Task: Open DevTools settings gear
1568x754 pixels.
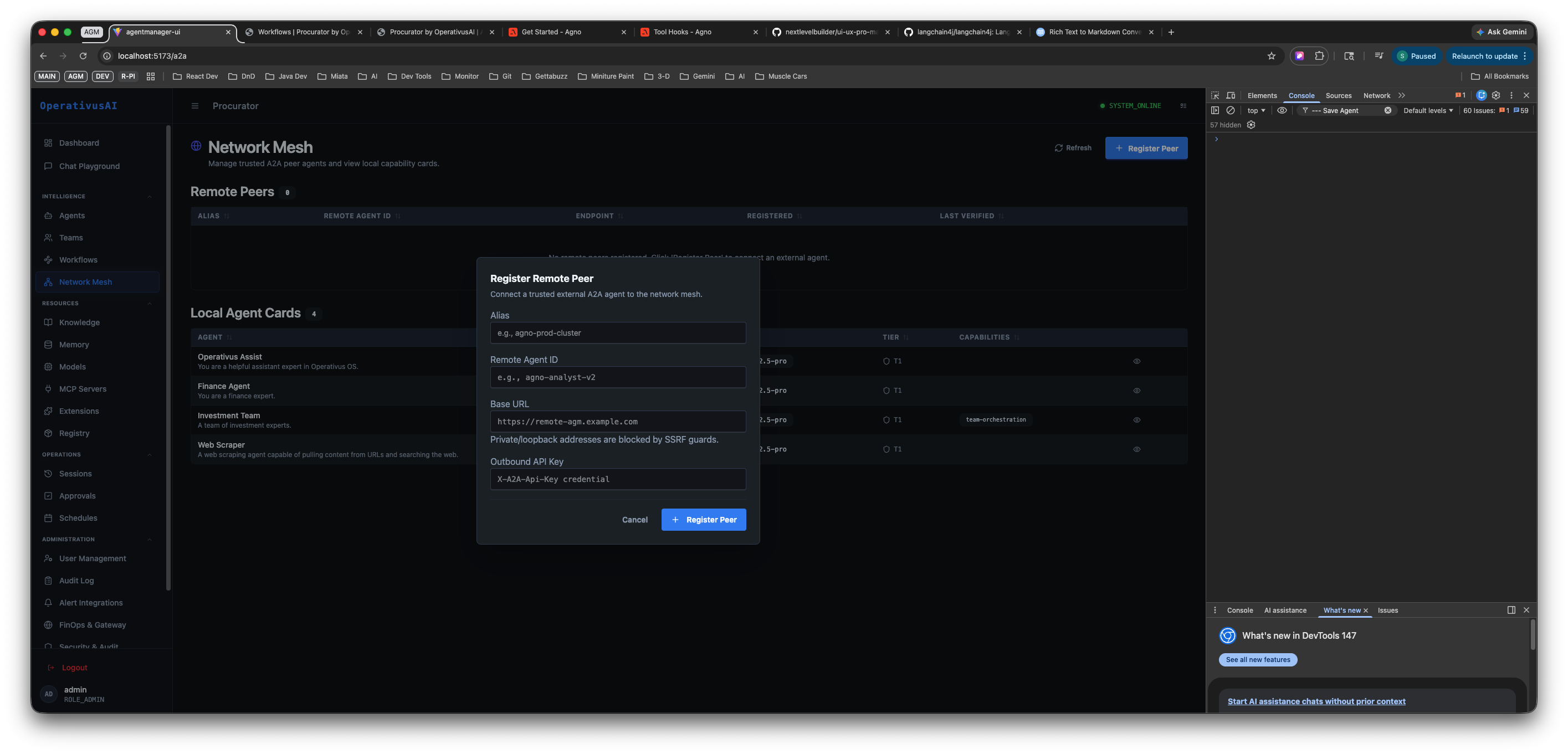Action: coord(1495,95)
